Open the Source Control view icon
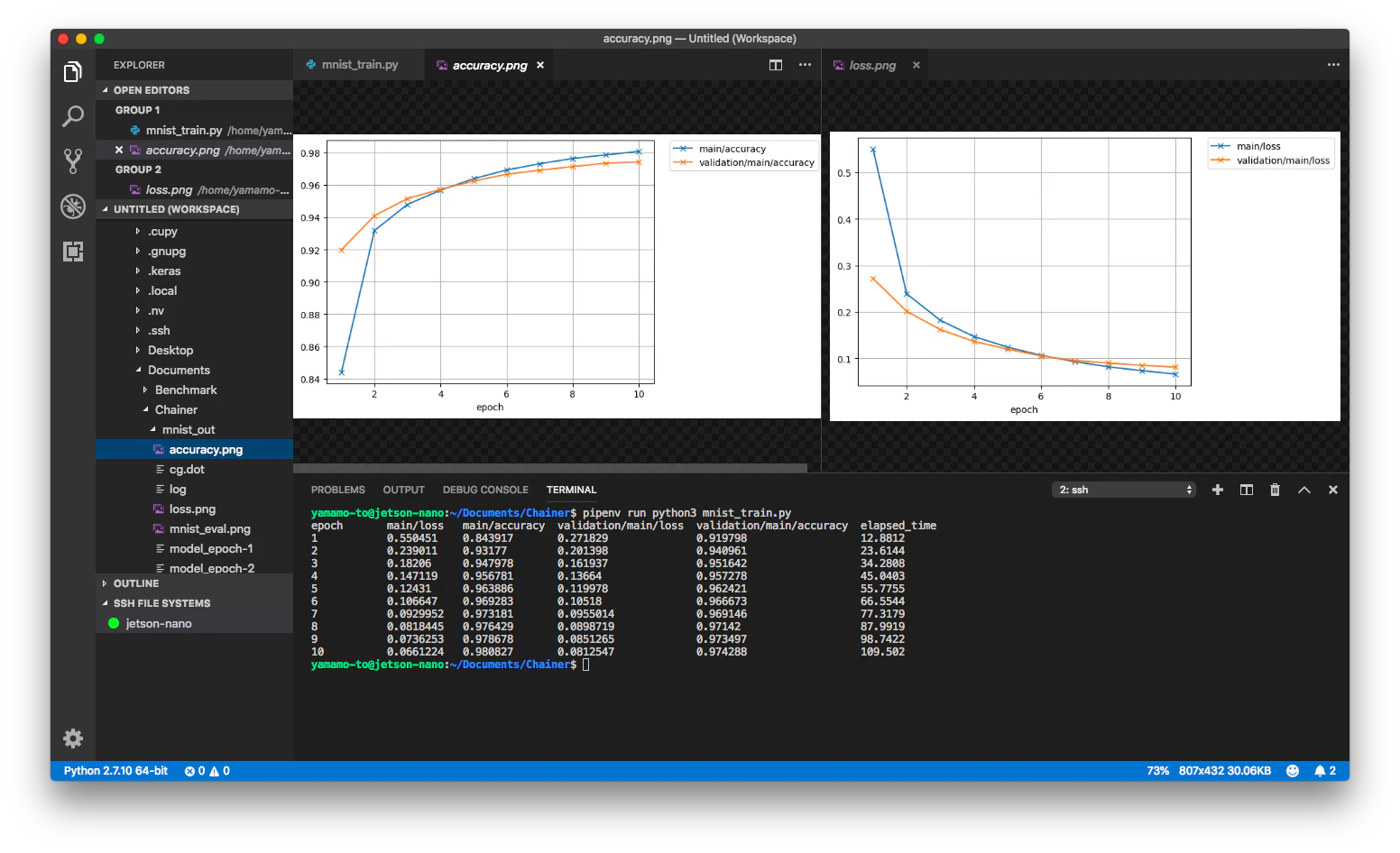The width and height of the screenshot is (1400, 853). coord(73,161)
